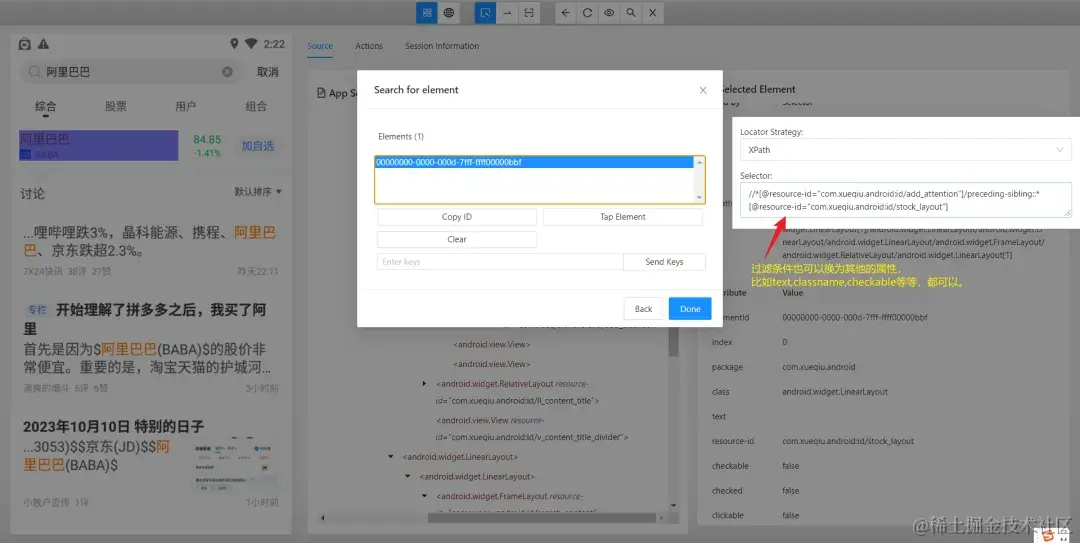The image size is (1080, 543).
Task: Click the Back button in dialog
Action: 643,309
